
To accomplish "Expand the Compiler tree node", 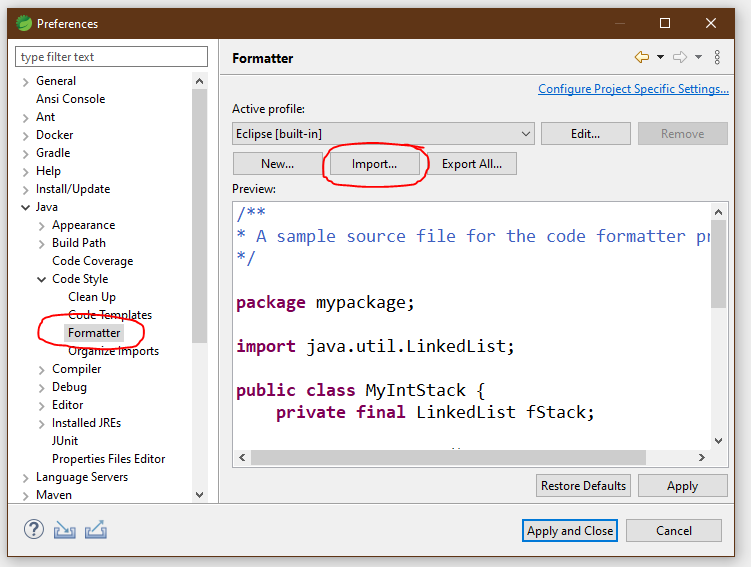I will (42, 370).
